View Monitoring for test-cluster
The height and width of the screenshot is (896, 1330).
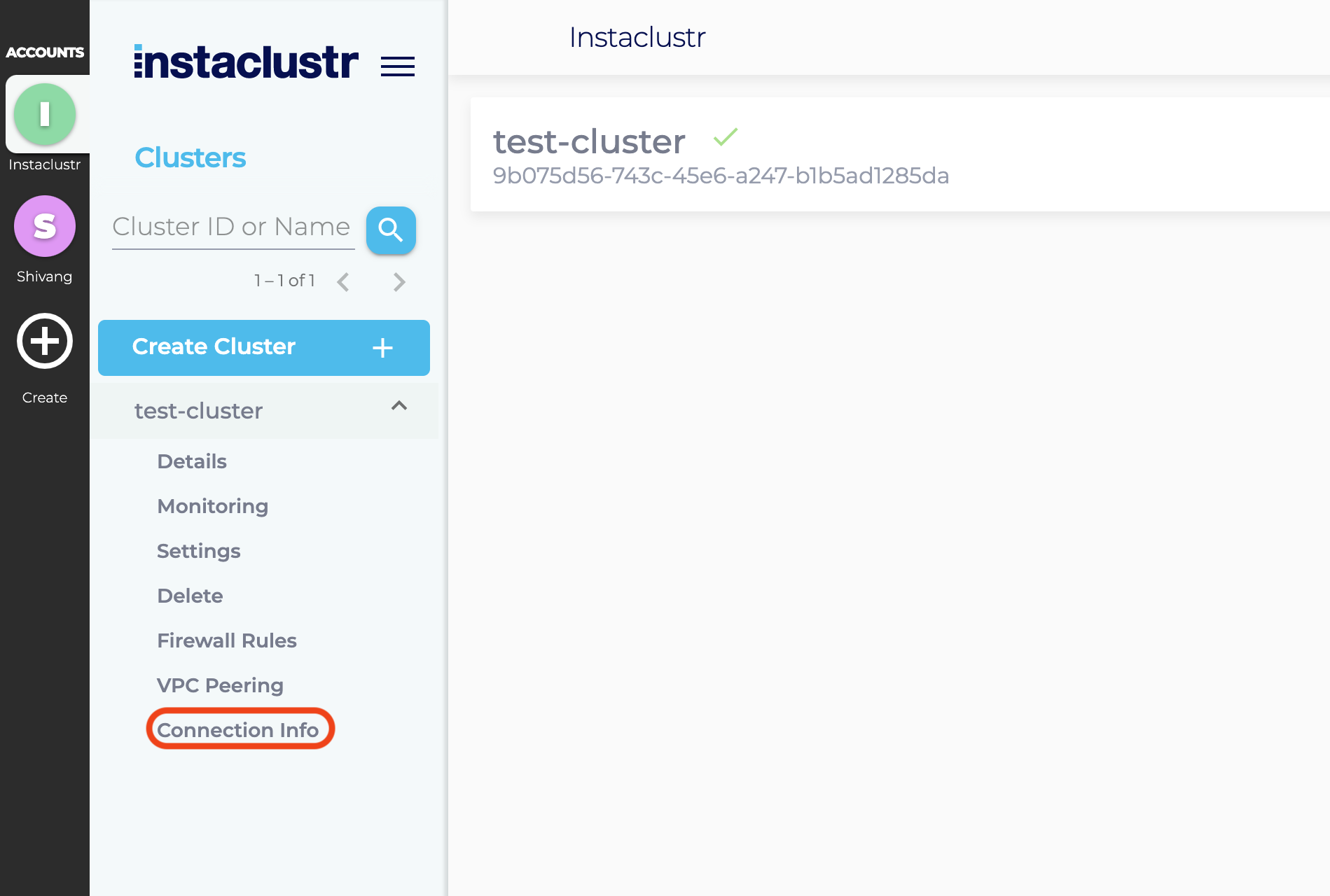[212, 505]
